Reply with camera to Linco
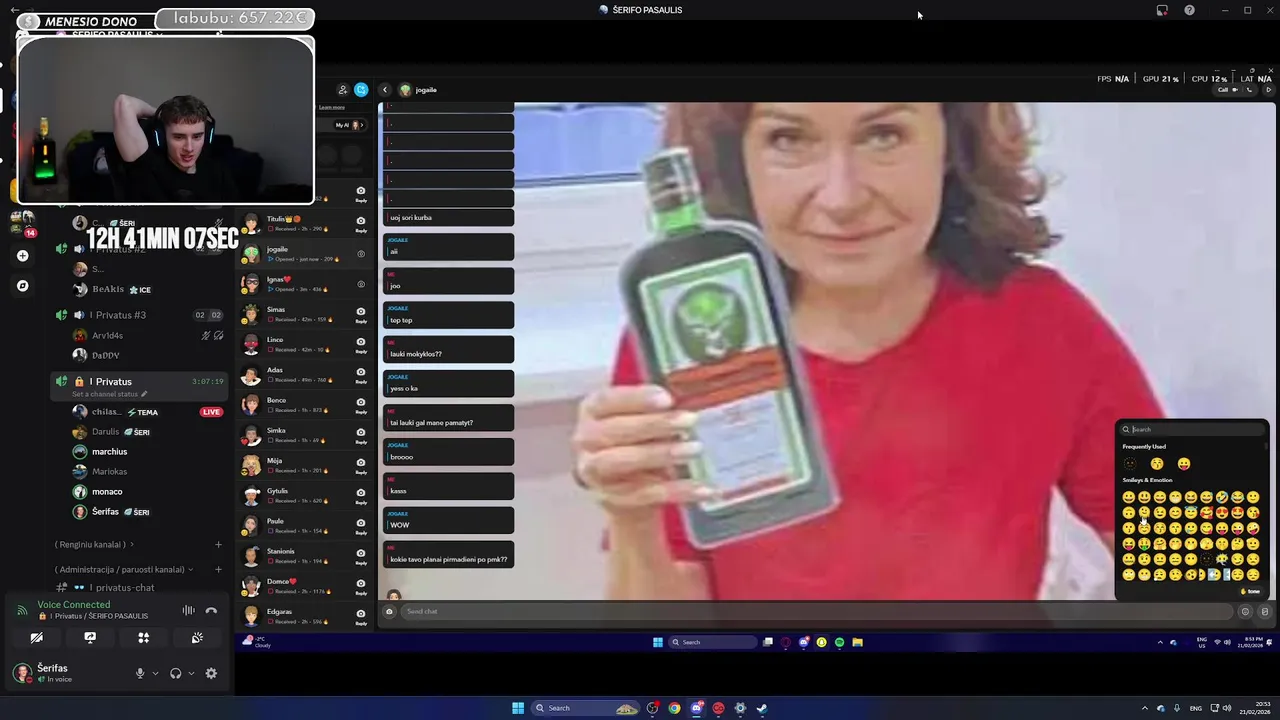Screen dimensions: 1280x720 click(361, 344)
